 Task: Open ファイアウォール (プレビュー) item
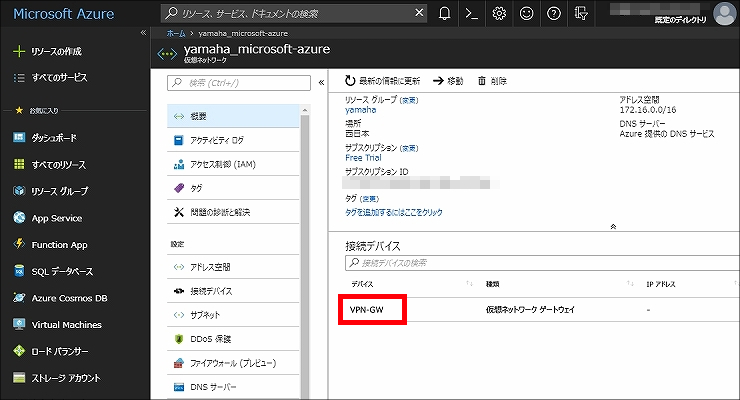click(x=233, y=363)
